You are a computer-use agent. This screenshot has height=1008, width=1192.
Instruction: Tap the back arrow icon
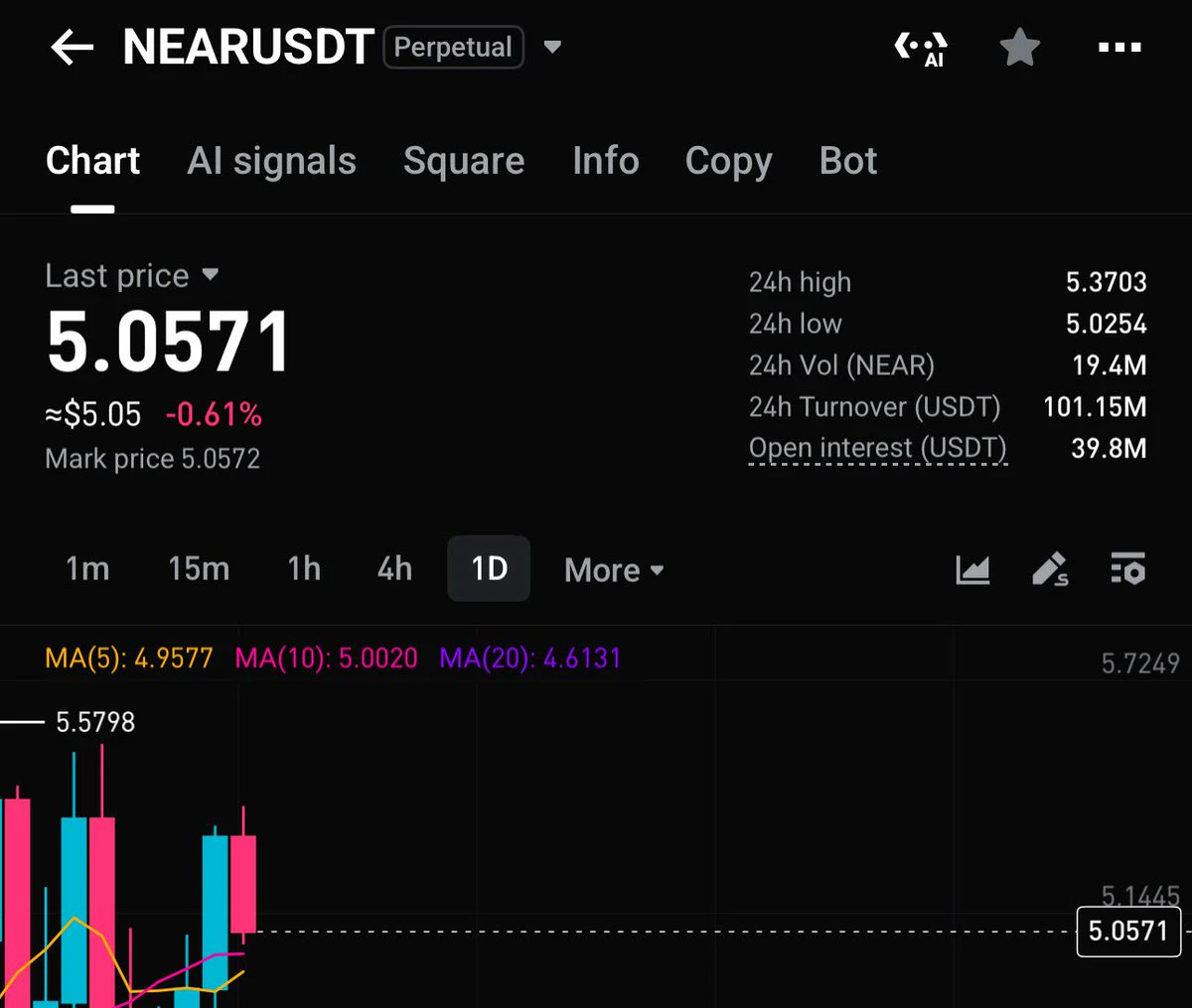point(72,47)
